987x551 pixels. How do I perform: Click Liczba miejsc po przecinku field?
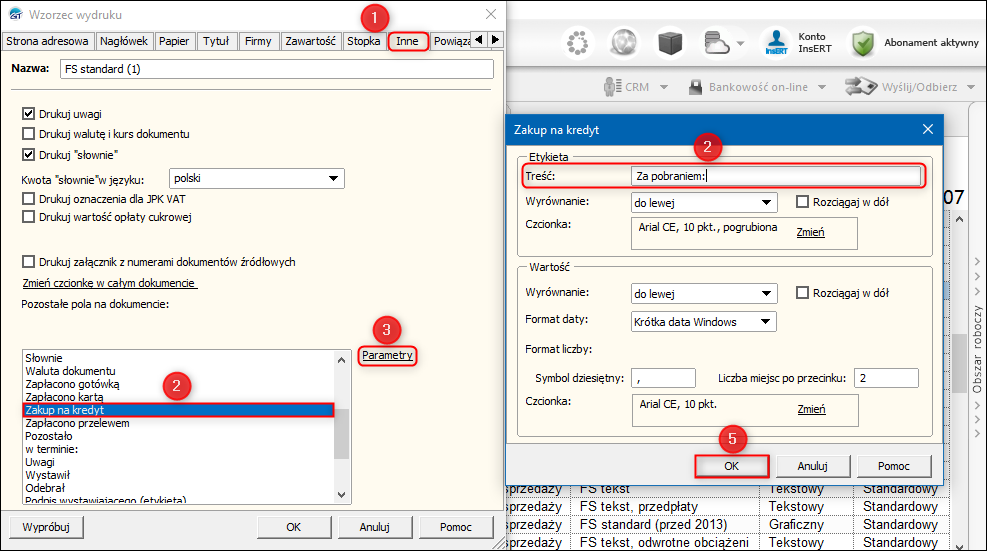886,378
